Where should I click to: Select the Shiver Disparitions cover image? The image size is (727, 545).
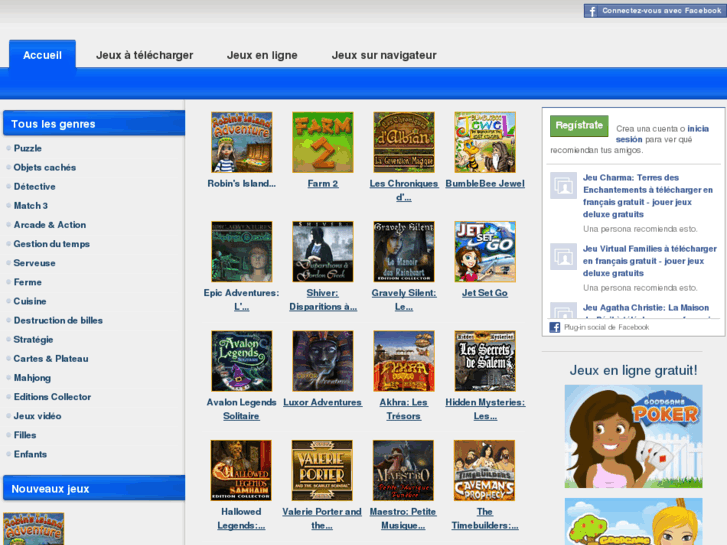[323, 252]
